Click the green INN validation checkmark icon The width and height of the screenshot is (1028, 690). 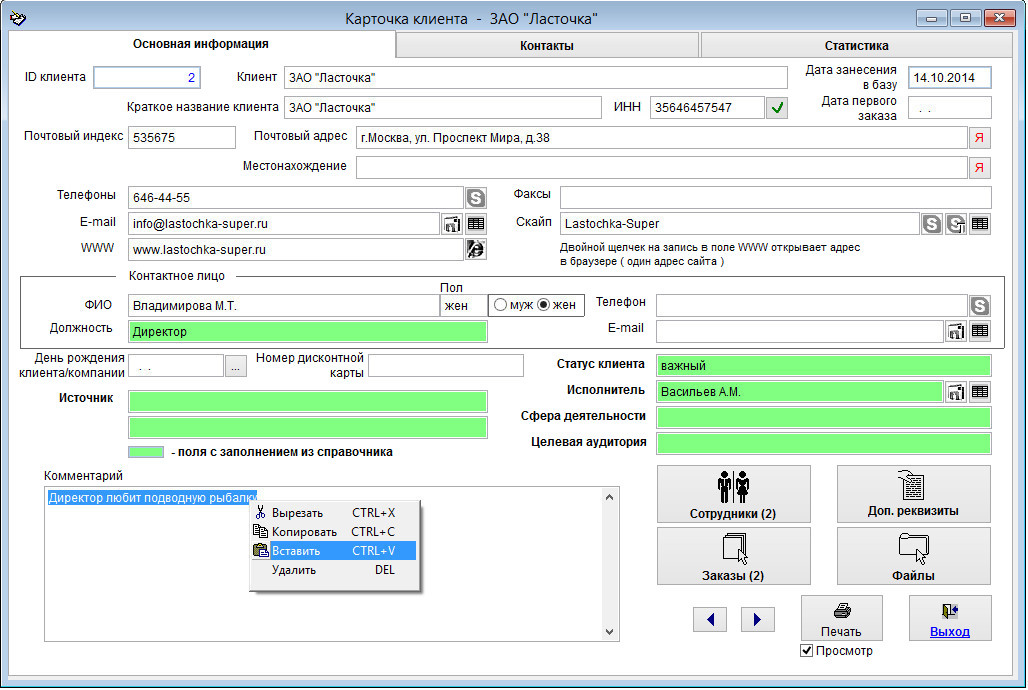pos(777,108)
